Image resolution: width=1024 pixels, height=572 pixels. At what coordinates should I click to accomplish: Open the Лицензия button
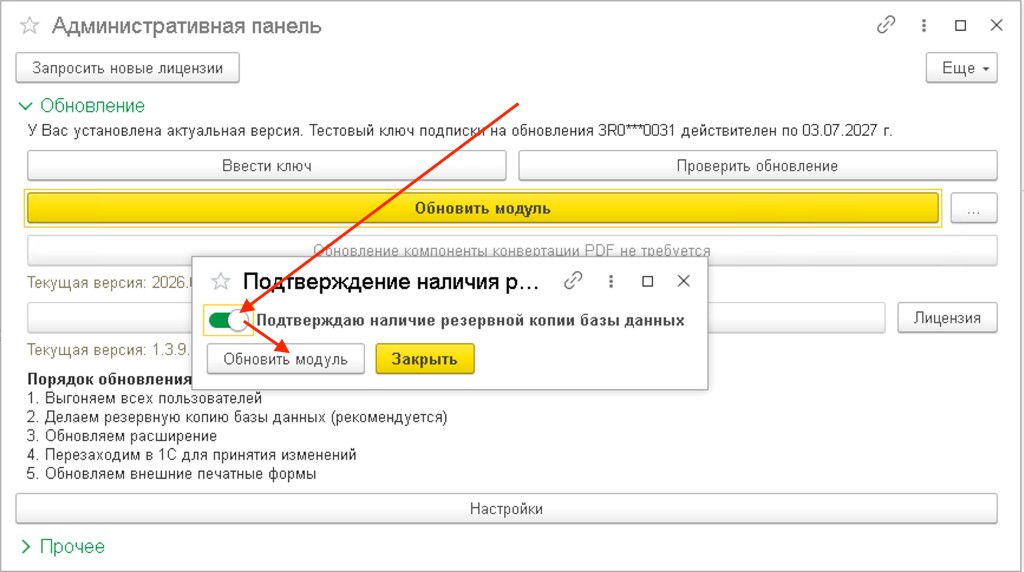(947, 318)
